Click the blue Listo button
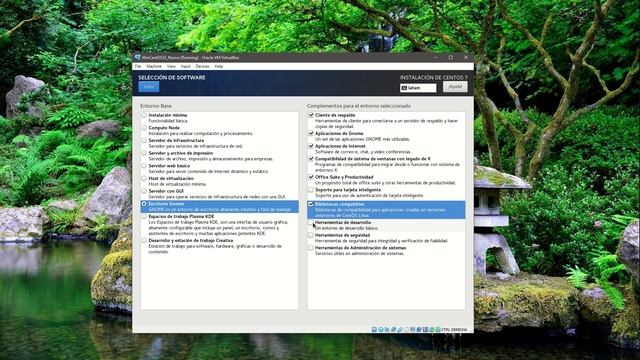640x360 pixels. [x=149, y=87]
